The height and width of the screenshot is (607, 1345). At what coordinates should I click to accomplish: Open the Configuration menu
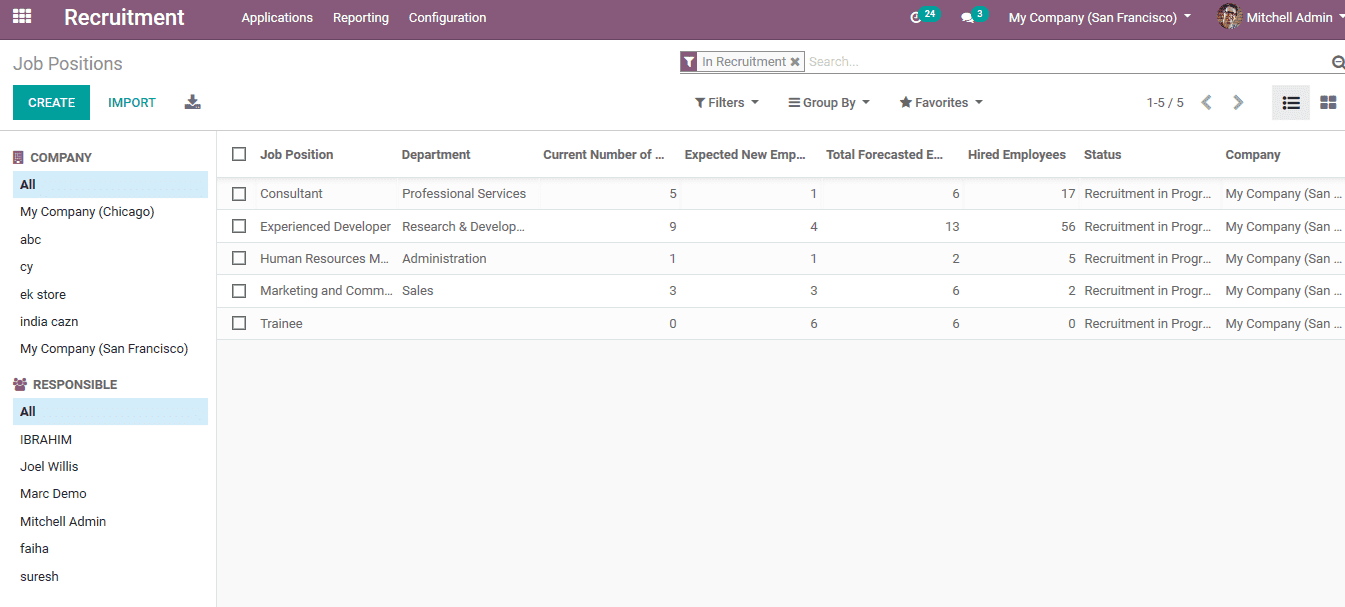[448, 18]
